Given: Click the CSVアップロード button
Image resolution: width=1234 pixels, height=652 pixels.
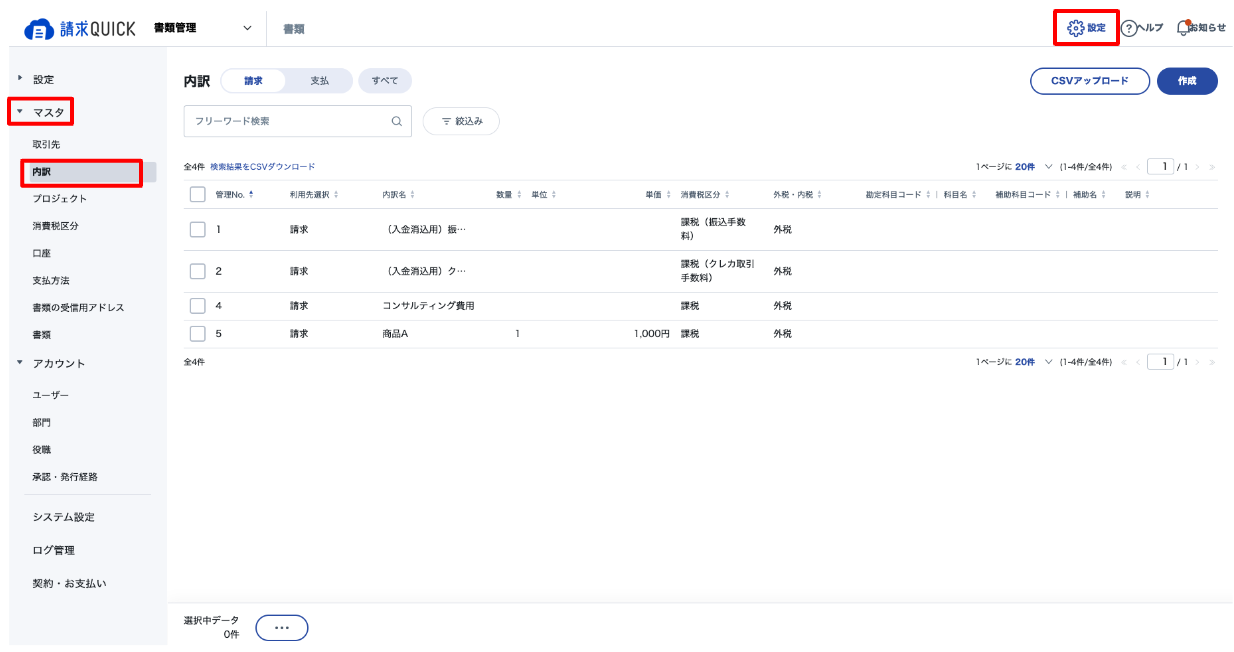Looking at the screenshot, I should [1090, 81].
